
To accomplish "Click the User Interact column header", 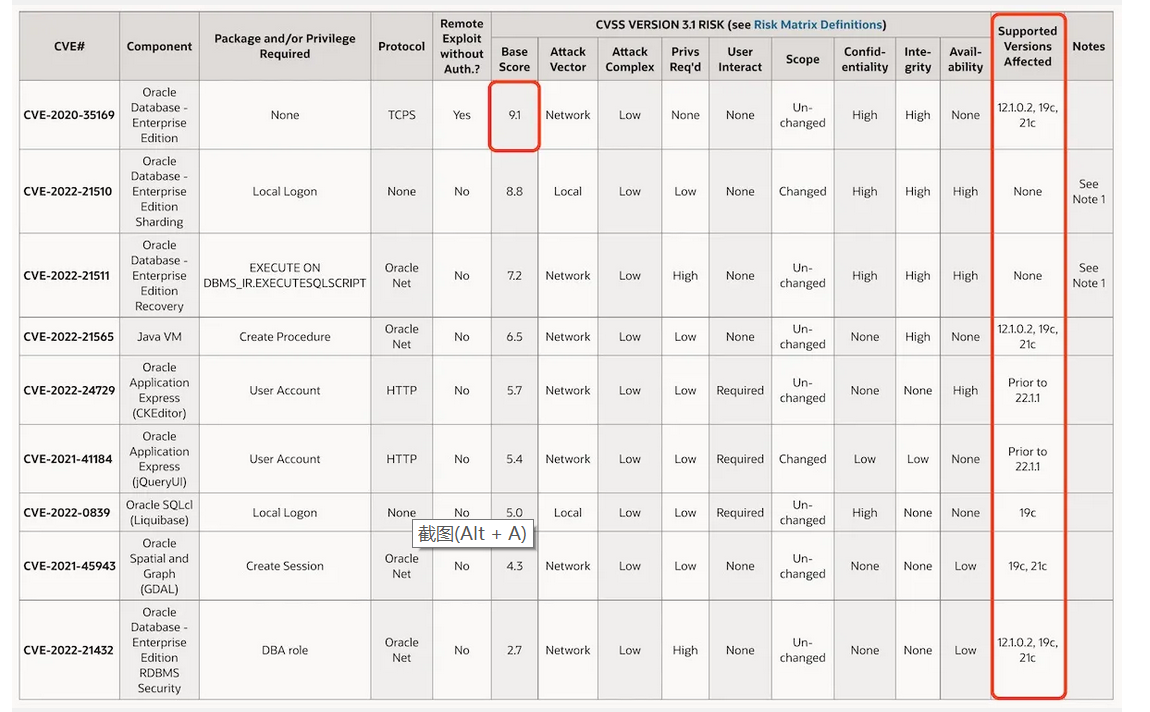I will (740, 59).
